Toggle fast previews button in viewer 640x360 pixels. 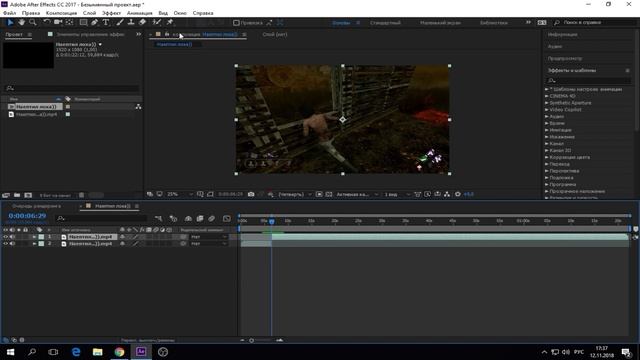tap(427, 194)
